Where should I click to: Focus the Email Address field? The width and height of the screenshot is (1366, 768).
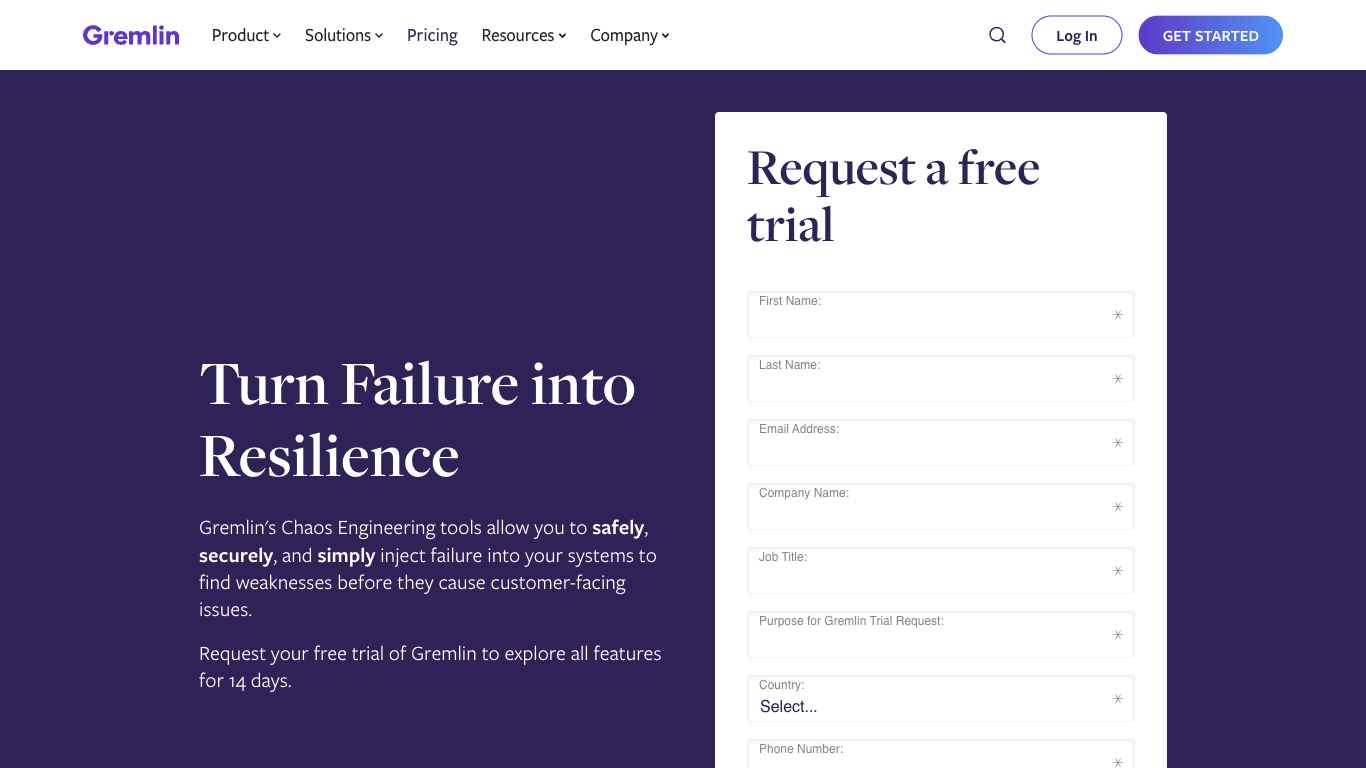[x=941, y=443]
